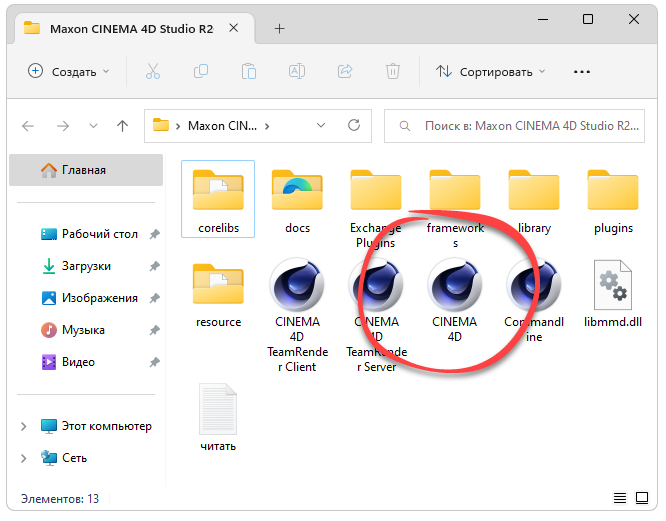Minimize the Explorer window
The width and height of the screenshot is (666, 521).
click(x=543, y=19)
